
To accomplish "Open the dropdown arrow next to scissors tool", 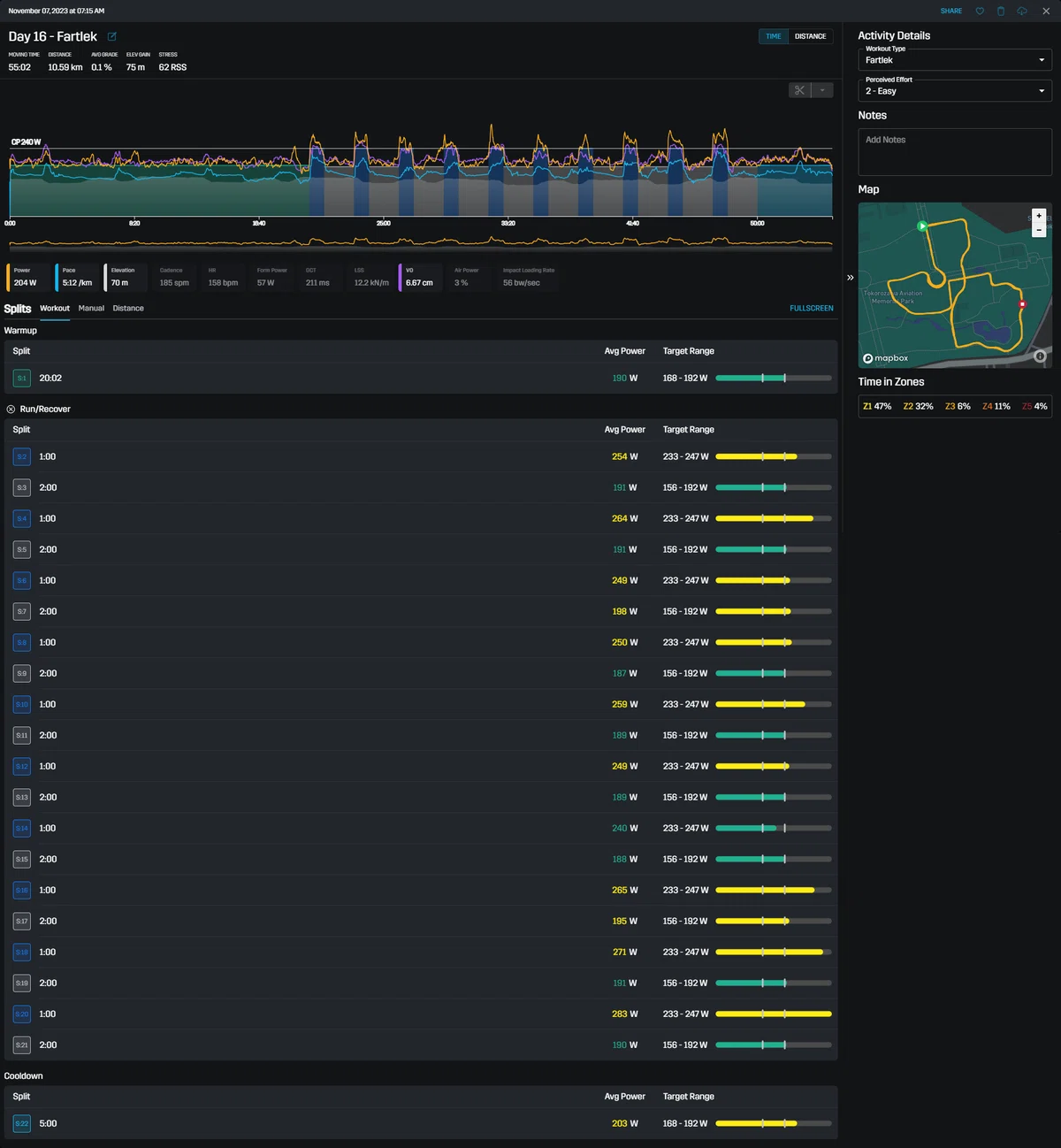I will click(x=822, y=90).
